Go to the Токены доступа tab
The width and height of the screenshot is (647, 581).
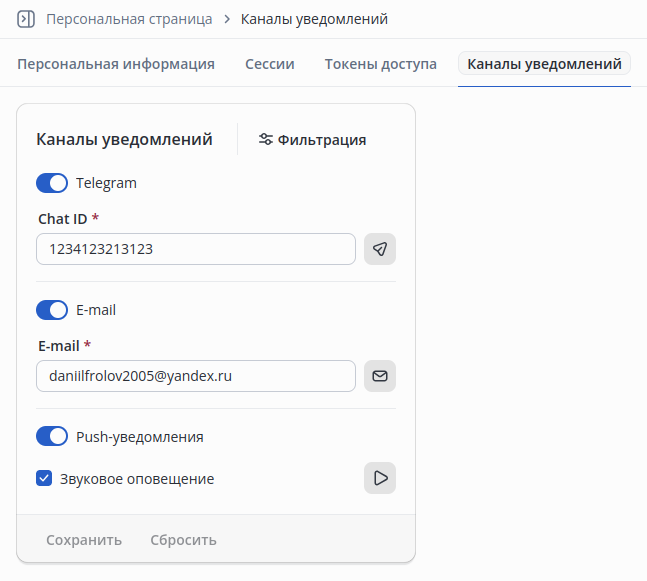pos(380,64)
